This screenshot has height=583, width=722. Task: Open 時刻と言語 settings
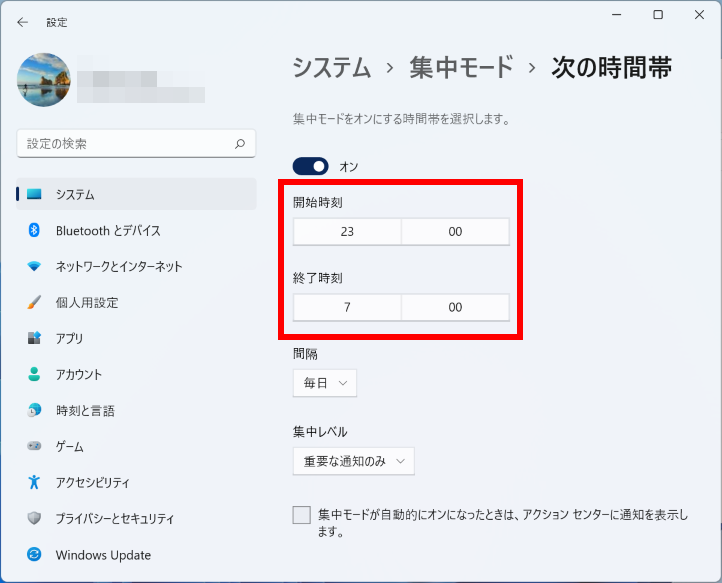tap(136, 410)
